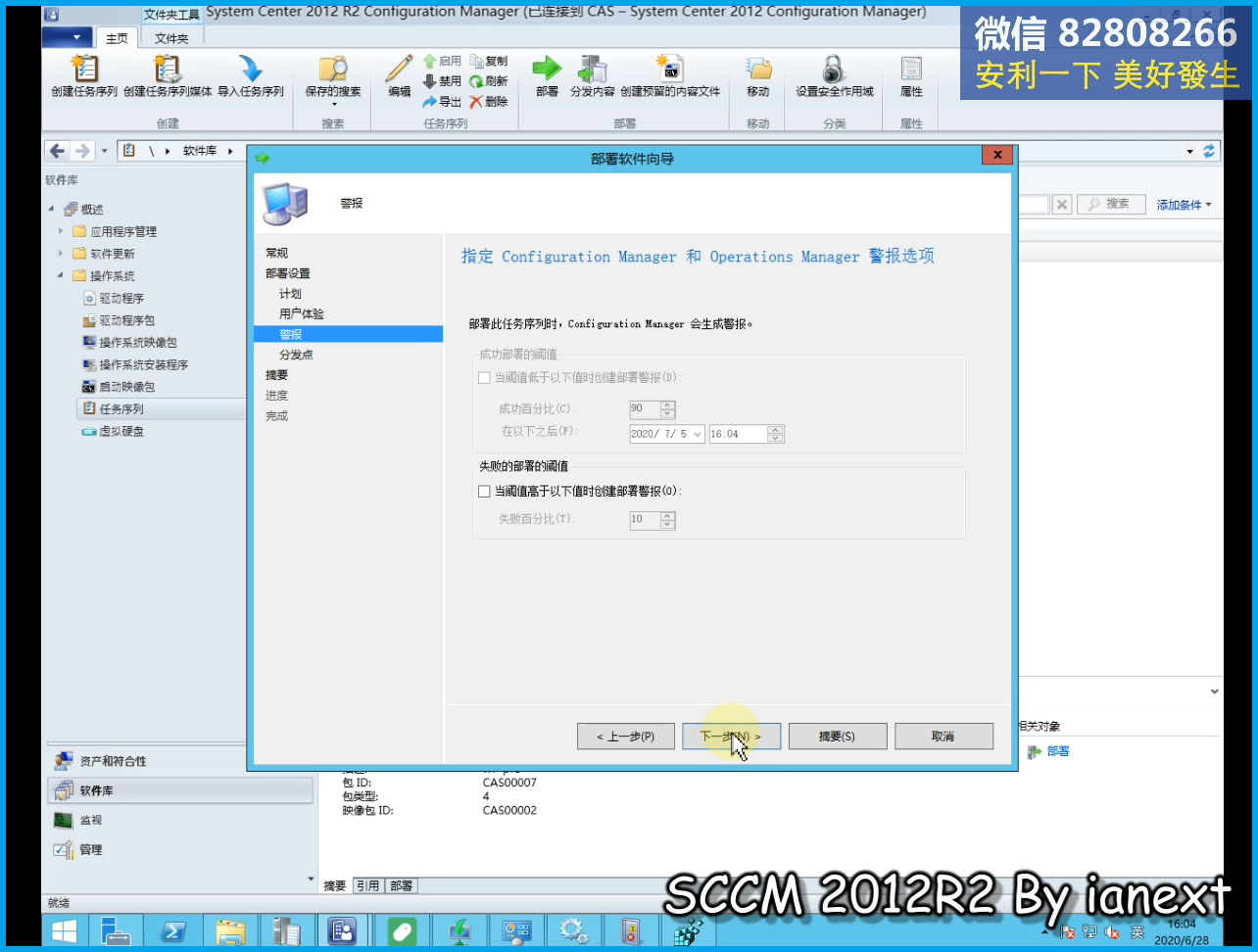Click the 分发内容 ribbon icon
The image size is (1258, 952).
[x=592, y=69]
